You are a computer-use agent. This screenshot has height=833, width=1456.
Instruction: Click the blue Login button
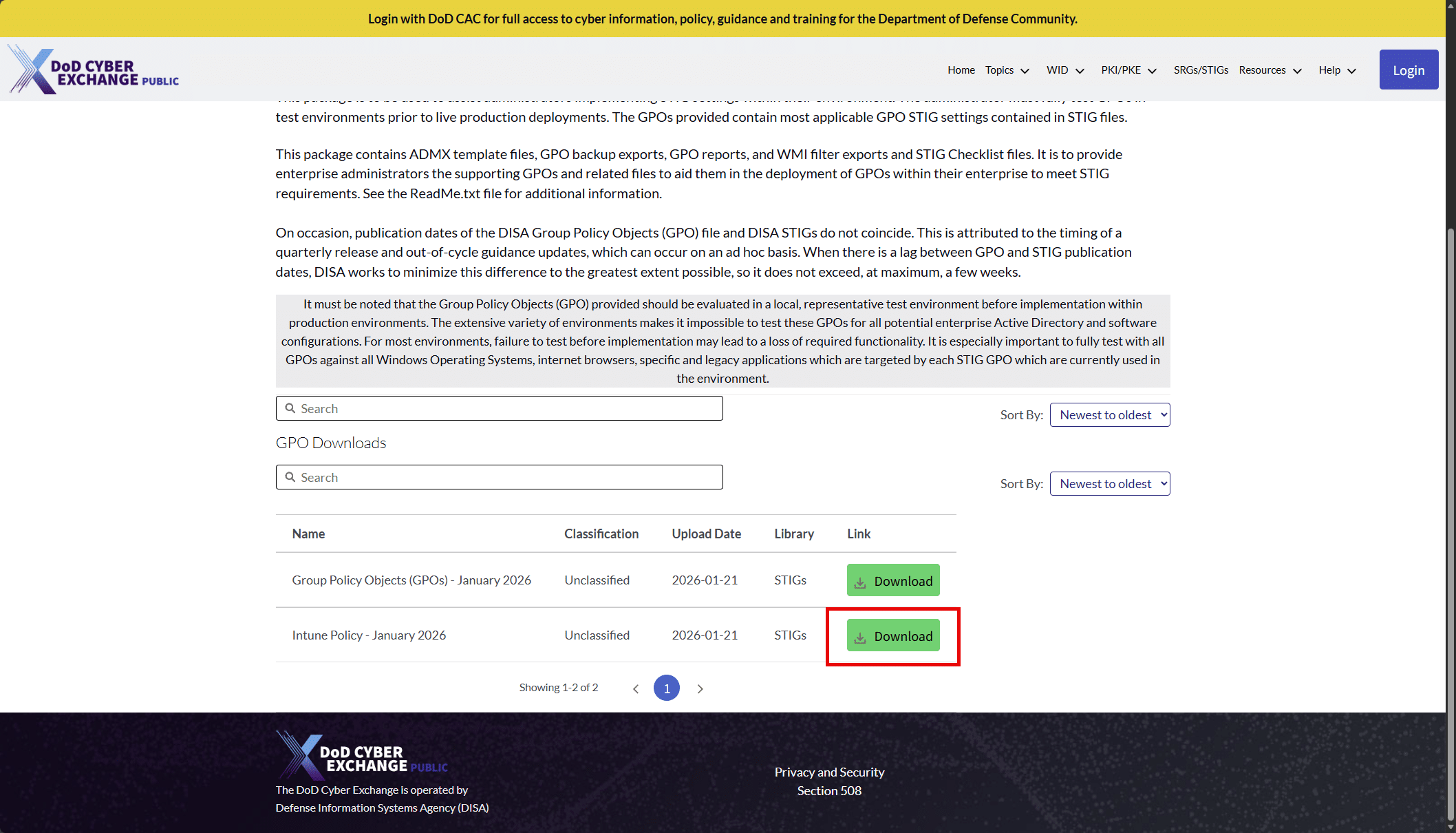click(x=1408, y=70)
